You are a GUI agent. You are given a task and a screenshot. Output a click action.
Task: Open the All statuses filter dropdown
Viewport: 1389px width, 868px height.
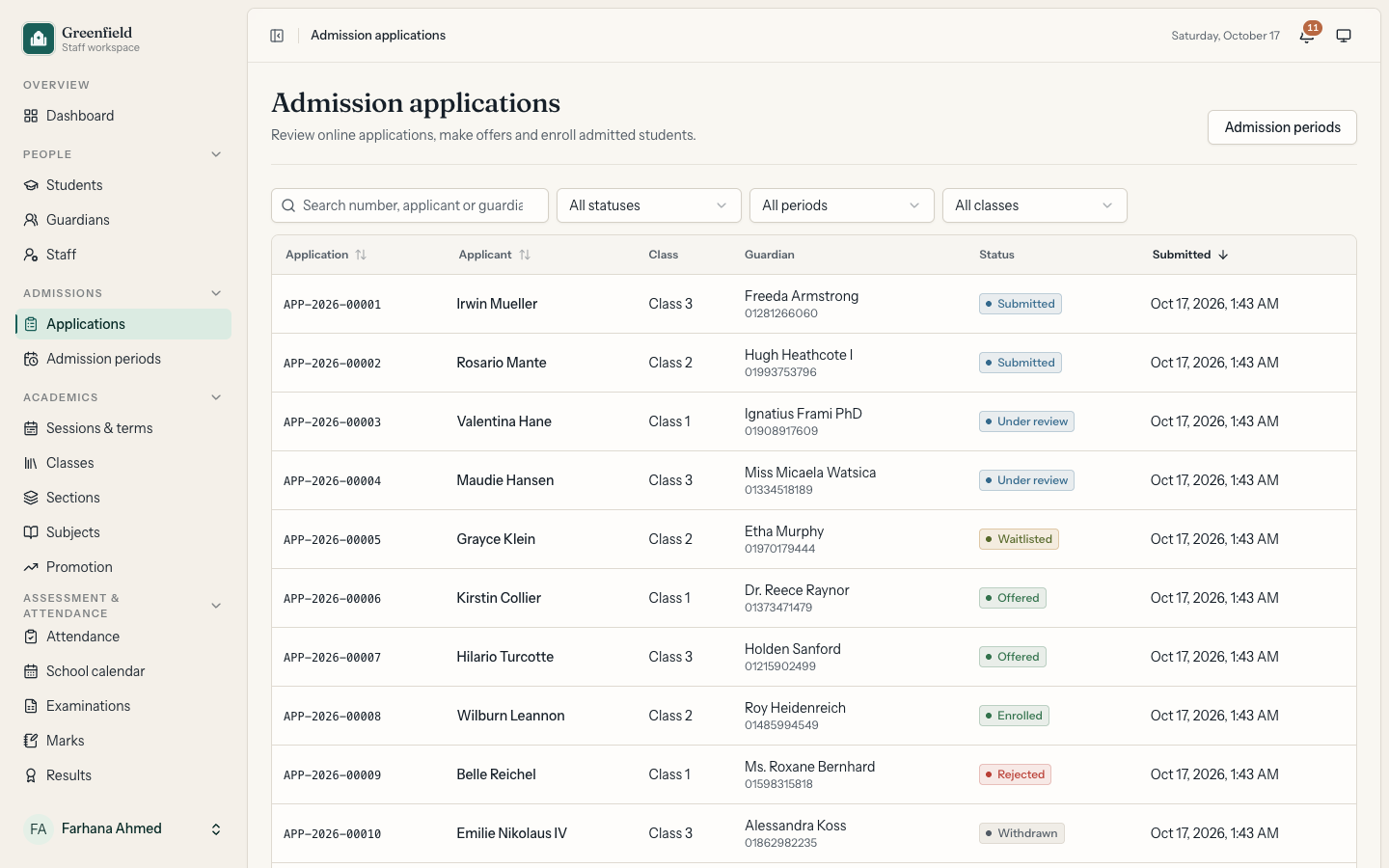click(649, 205)
